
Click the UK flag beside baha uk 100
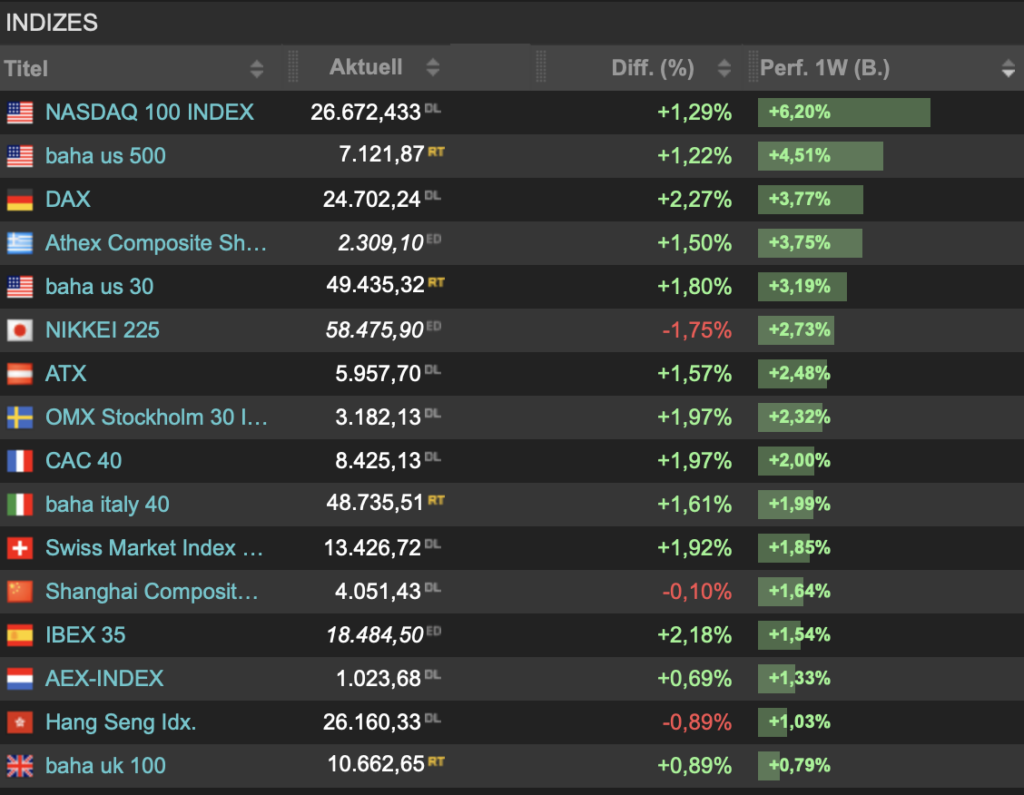[20, 766]
